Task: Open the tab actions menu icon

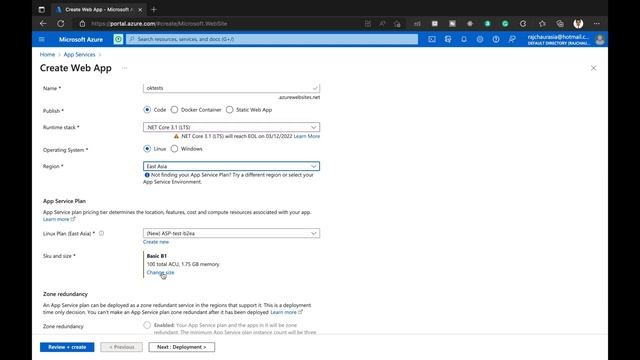Action: pyautogui.click(x=42, y=9)
